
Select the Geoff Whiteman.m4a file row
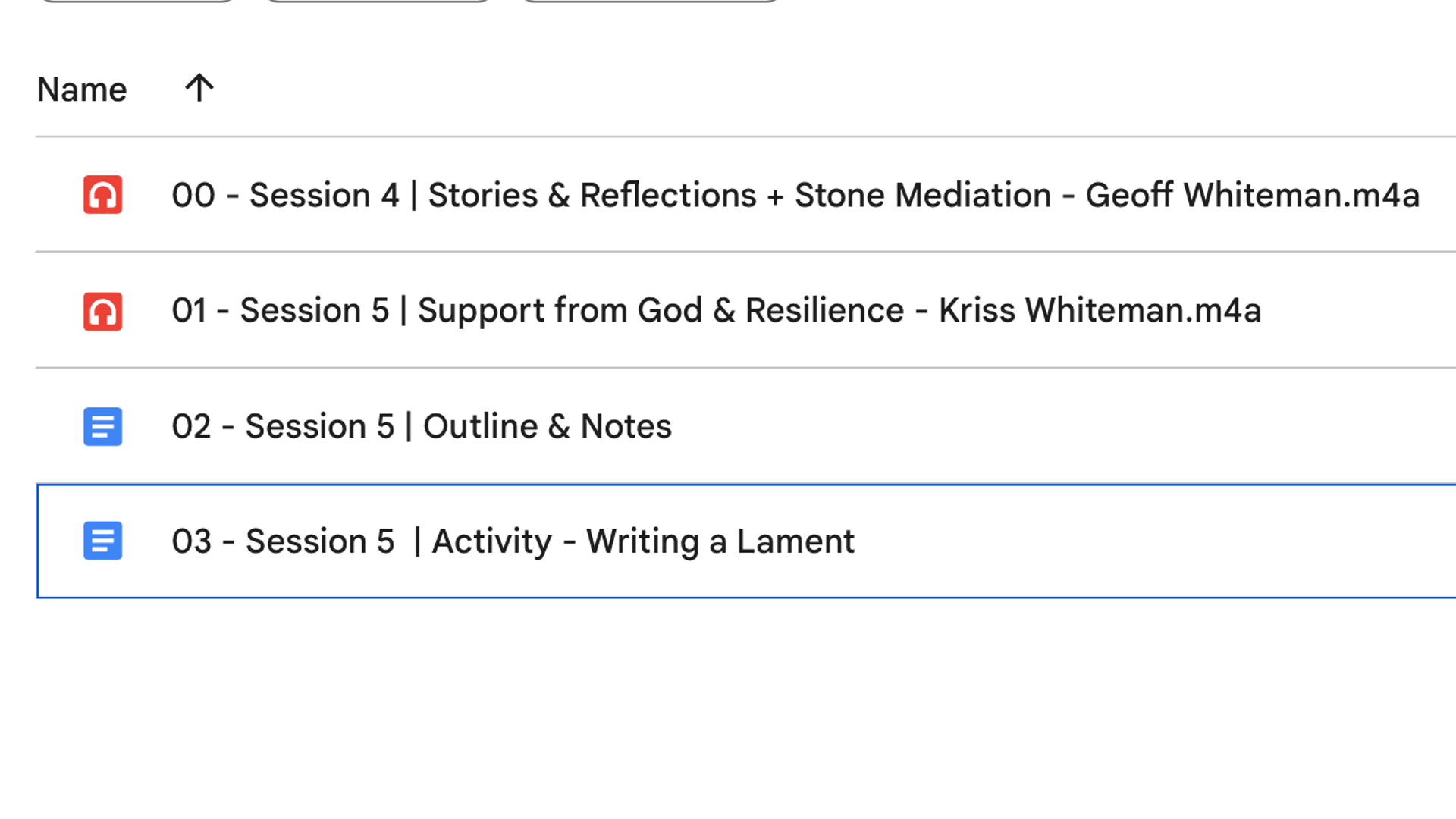click(x=745, y=195)
